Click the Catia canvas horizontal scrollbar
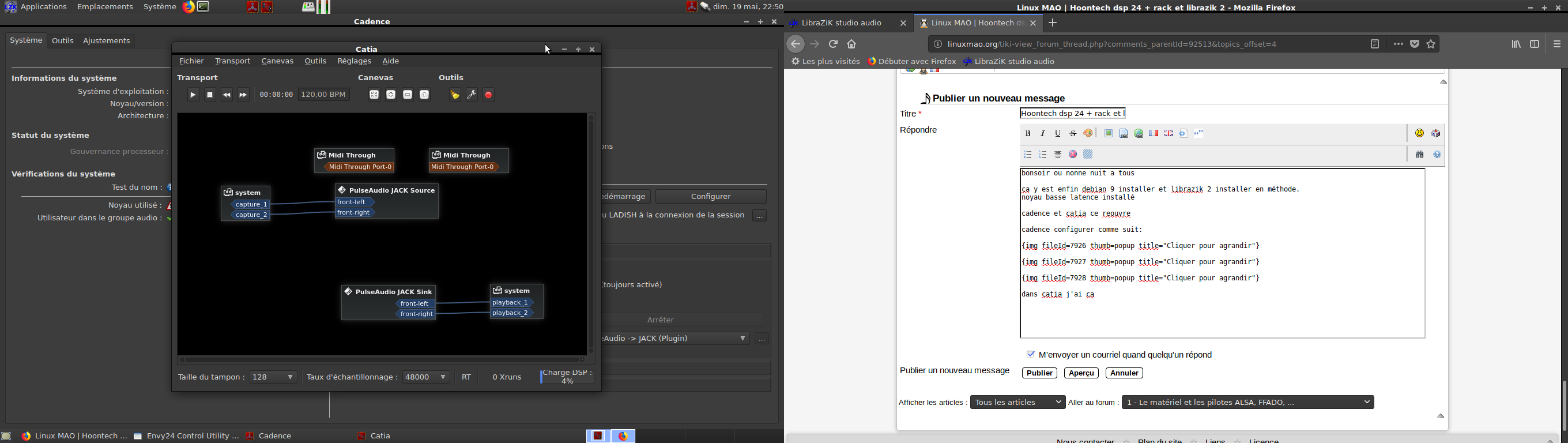Screen dimensions: 1568x443 tap(382, 359)
